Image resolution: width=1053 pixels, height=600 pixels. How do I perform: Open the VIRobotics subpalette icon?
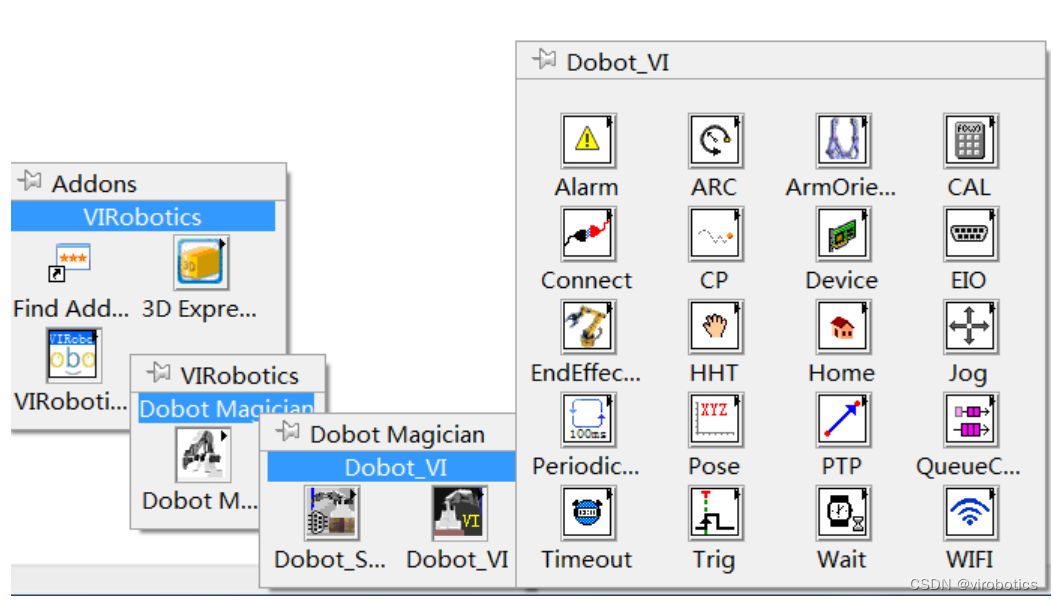(x=74, y=355)
